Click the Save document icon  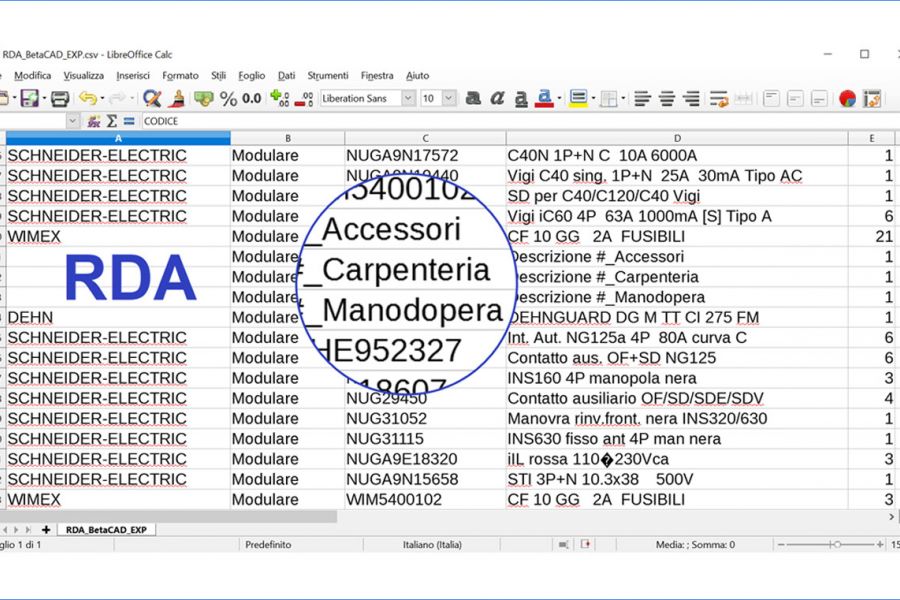29,98
